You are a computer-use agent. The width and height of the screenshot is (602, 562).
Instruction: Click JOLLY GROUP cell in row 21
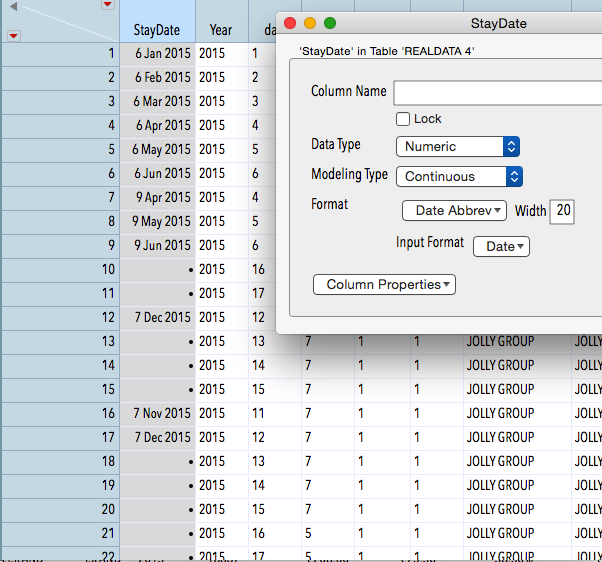point(517,534)
